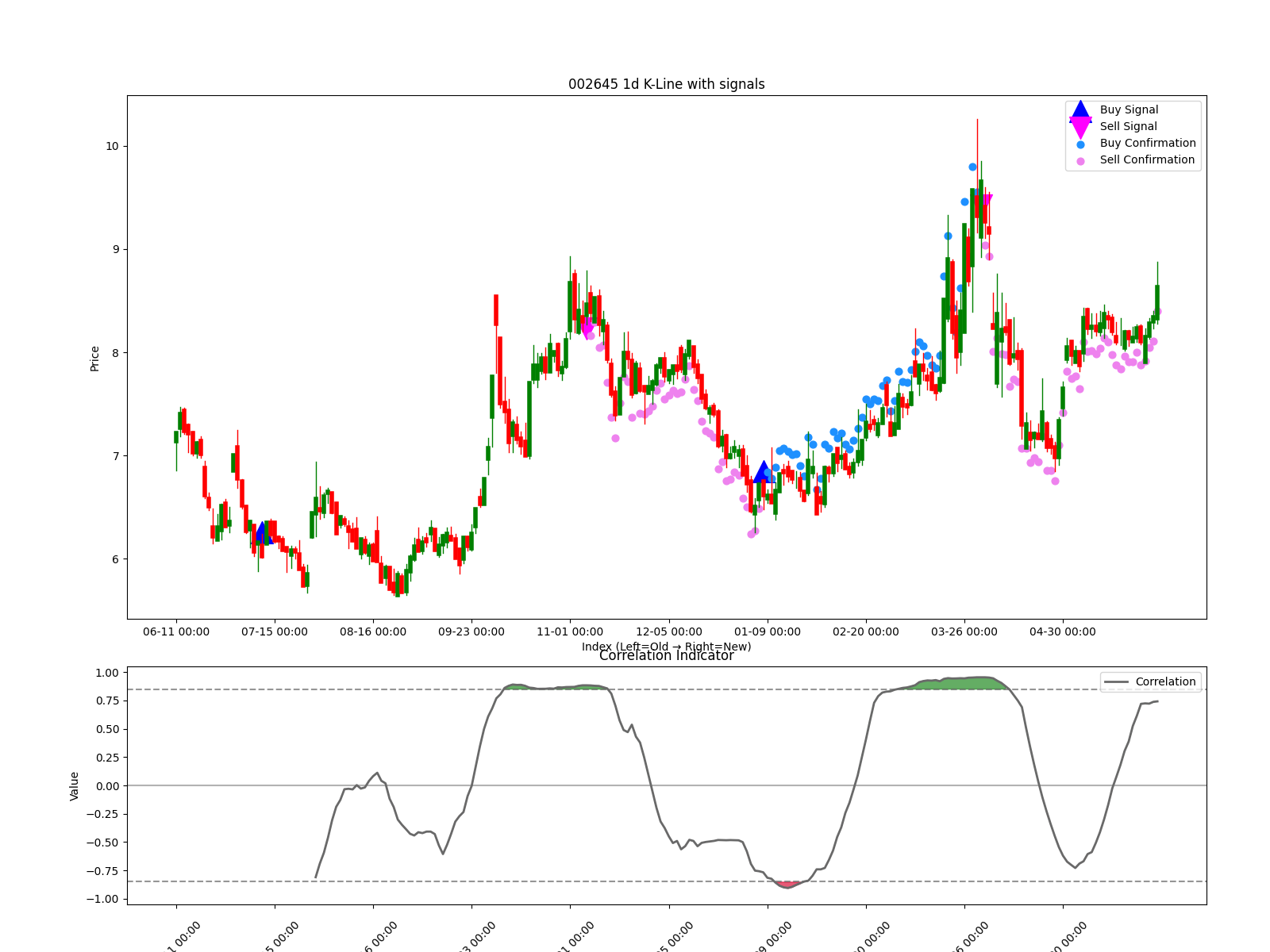Select the buy signal triangle near 01-09
1270x952 pixels.
coord(764,471)
